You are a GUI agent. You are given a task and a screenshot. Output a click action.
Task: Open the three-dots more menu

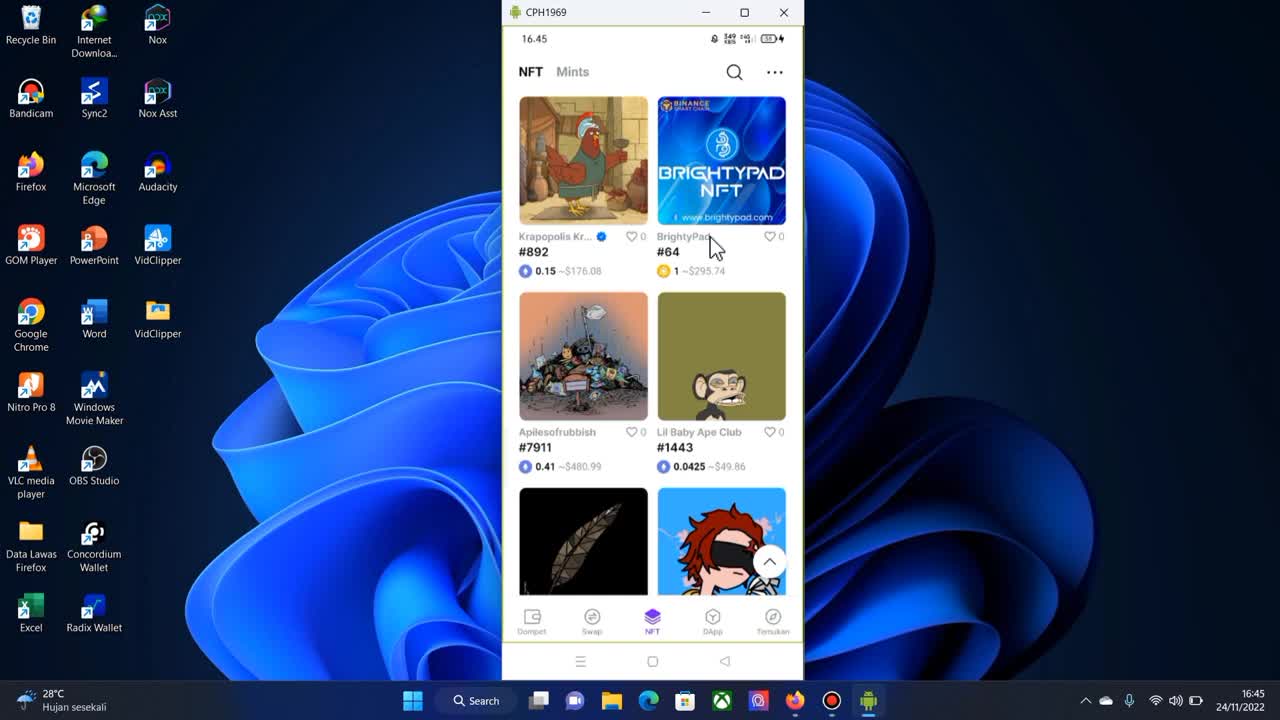coord(775,72)
